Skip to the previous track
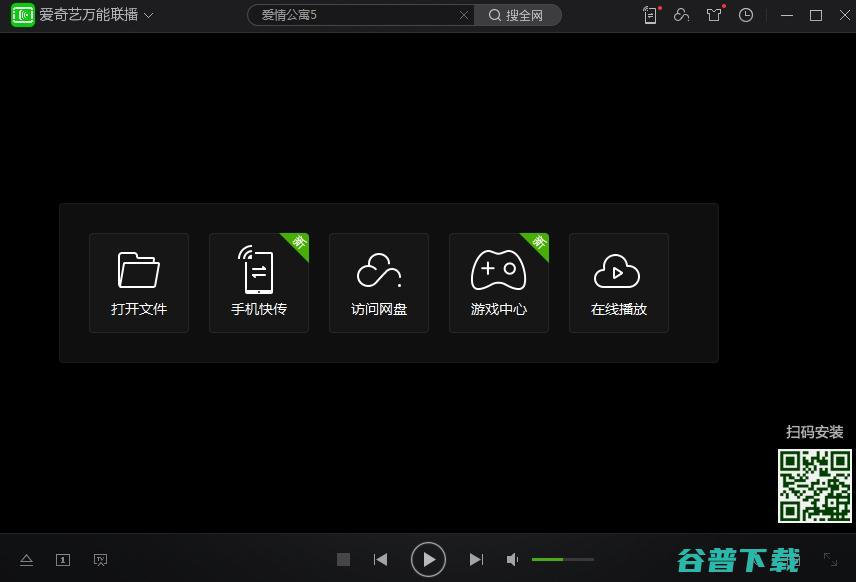Screen dimensions: 856x582 381,560
